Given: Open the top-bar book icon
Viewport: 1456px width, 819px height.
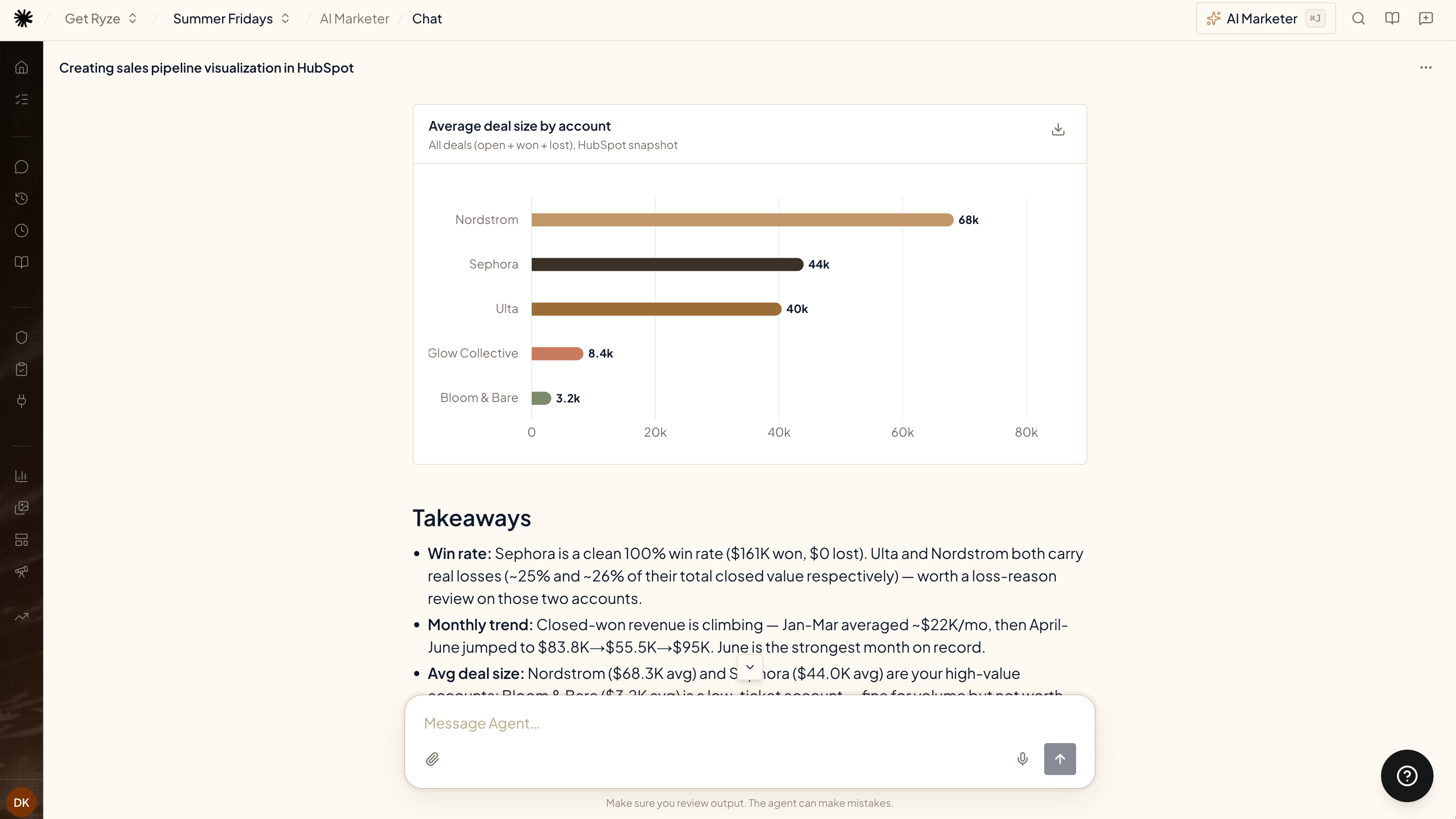Looking at the screenshot, I should [x=1392, y=19].
